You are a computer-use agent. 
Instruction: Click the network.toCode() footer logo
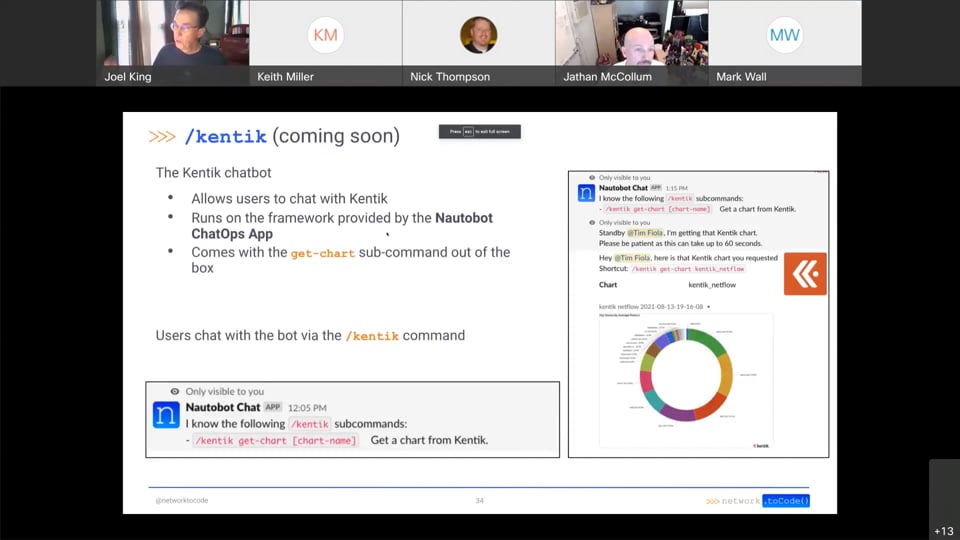coord(757,501)
